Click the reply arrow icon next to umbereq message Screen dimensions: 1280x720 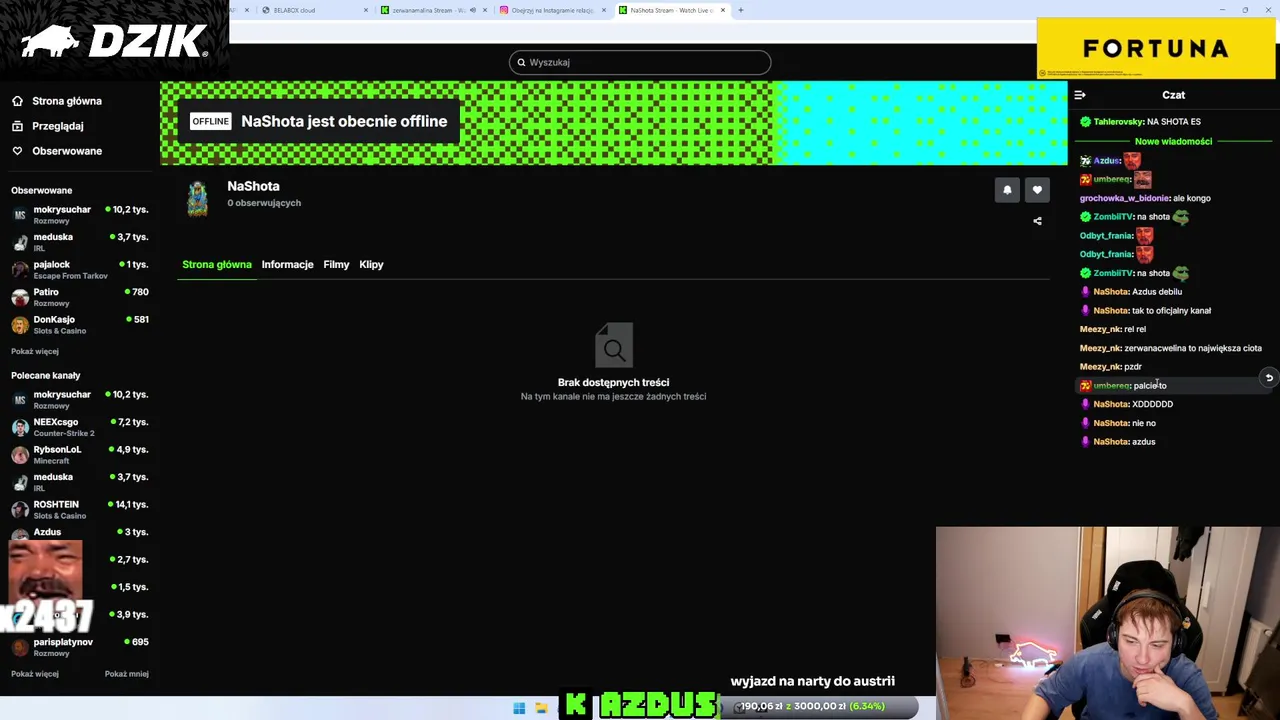click(x=1269, y=378)
